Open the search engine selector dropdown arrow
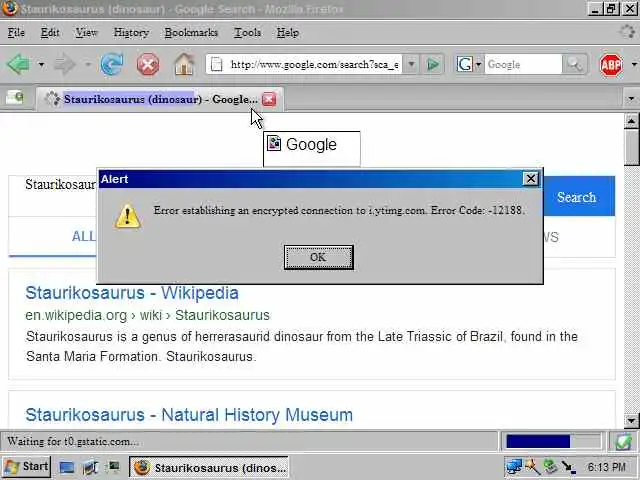Image resolution: width=640 pixels, height=480 pixels. (478, 64)
